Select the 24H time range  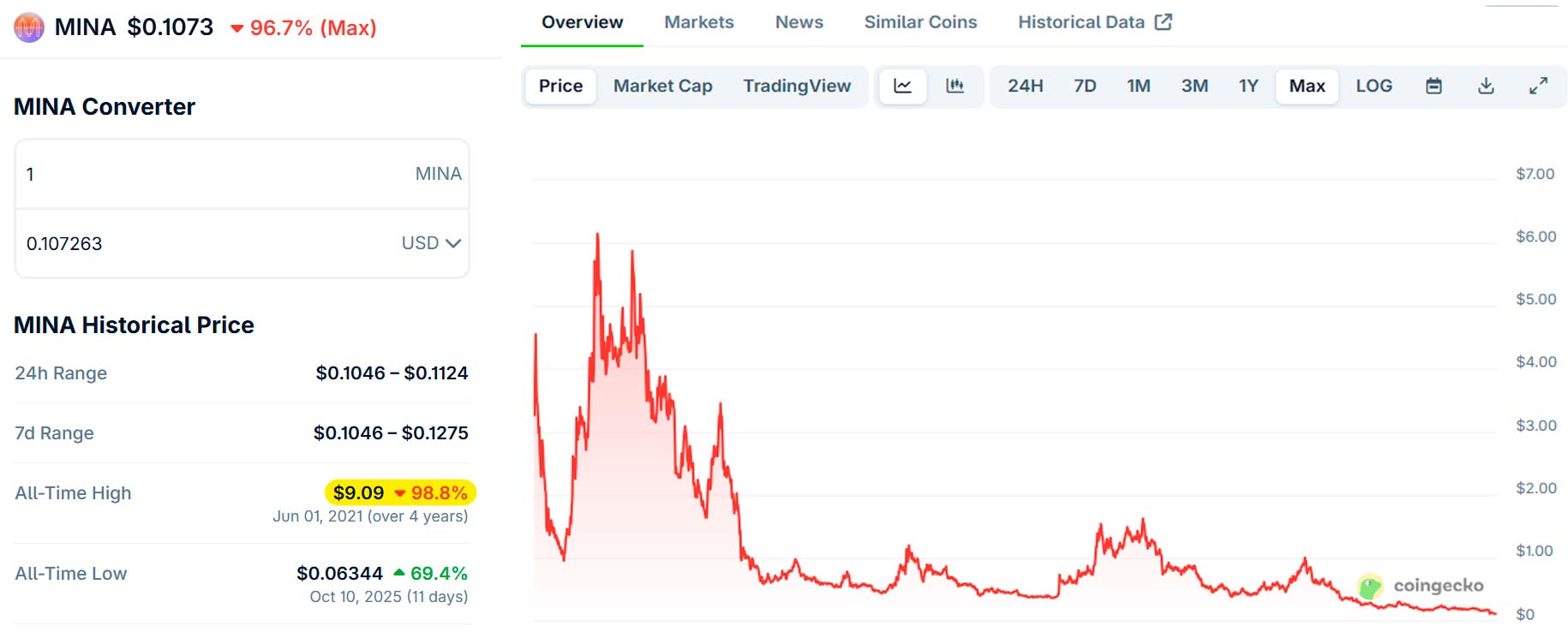coord(1025,86)
